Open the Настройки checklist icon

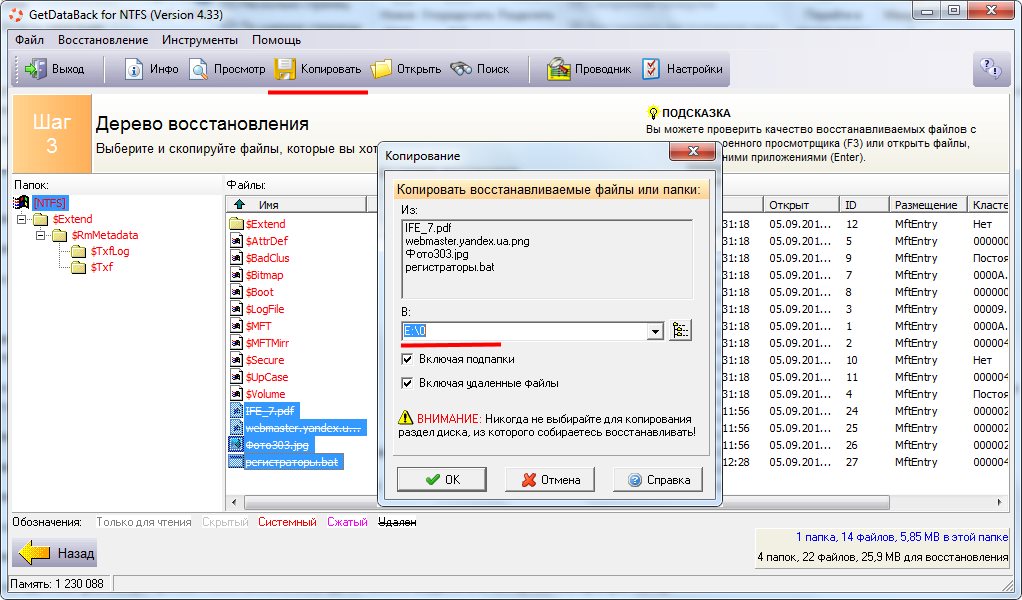point(651,69)
